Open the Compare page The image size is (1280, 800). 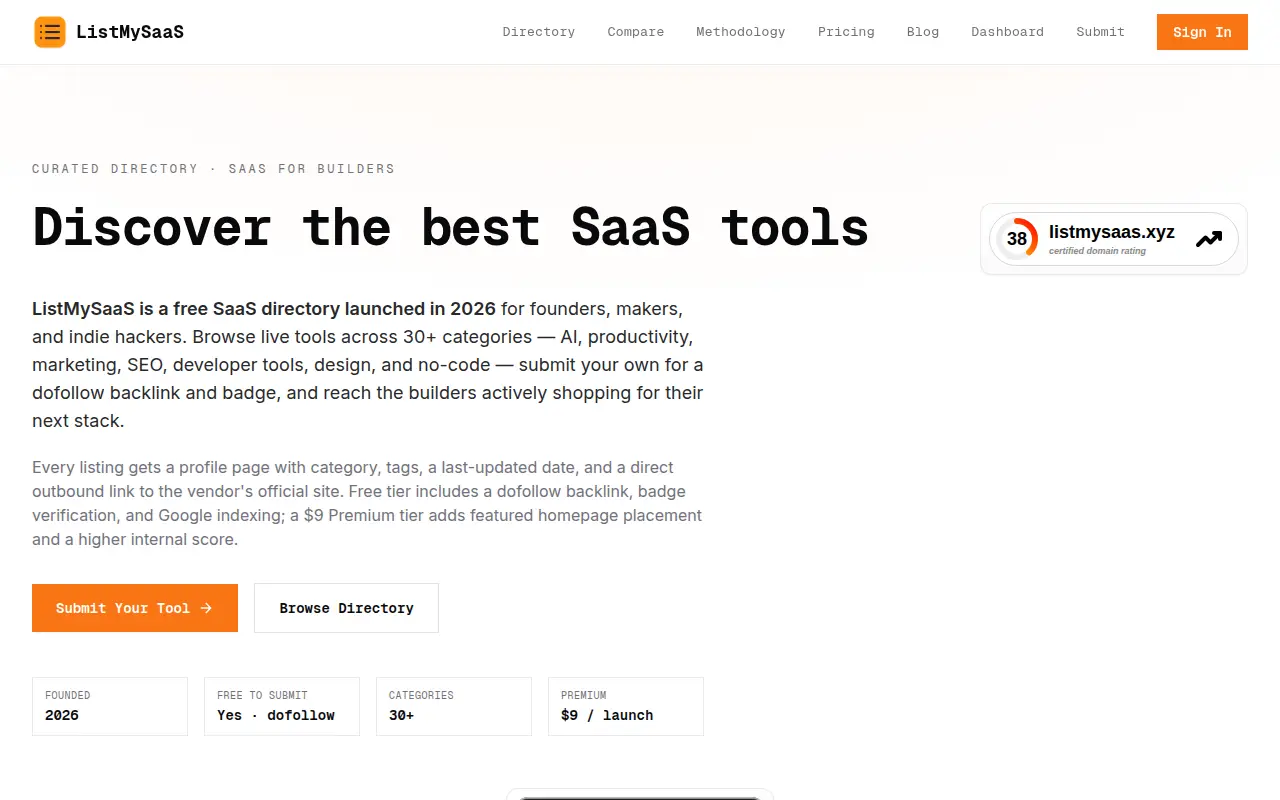tap(636, 32)
